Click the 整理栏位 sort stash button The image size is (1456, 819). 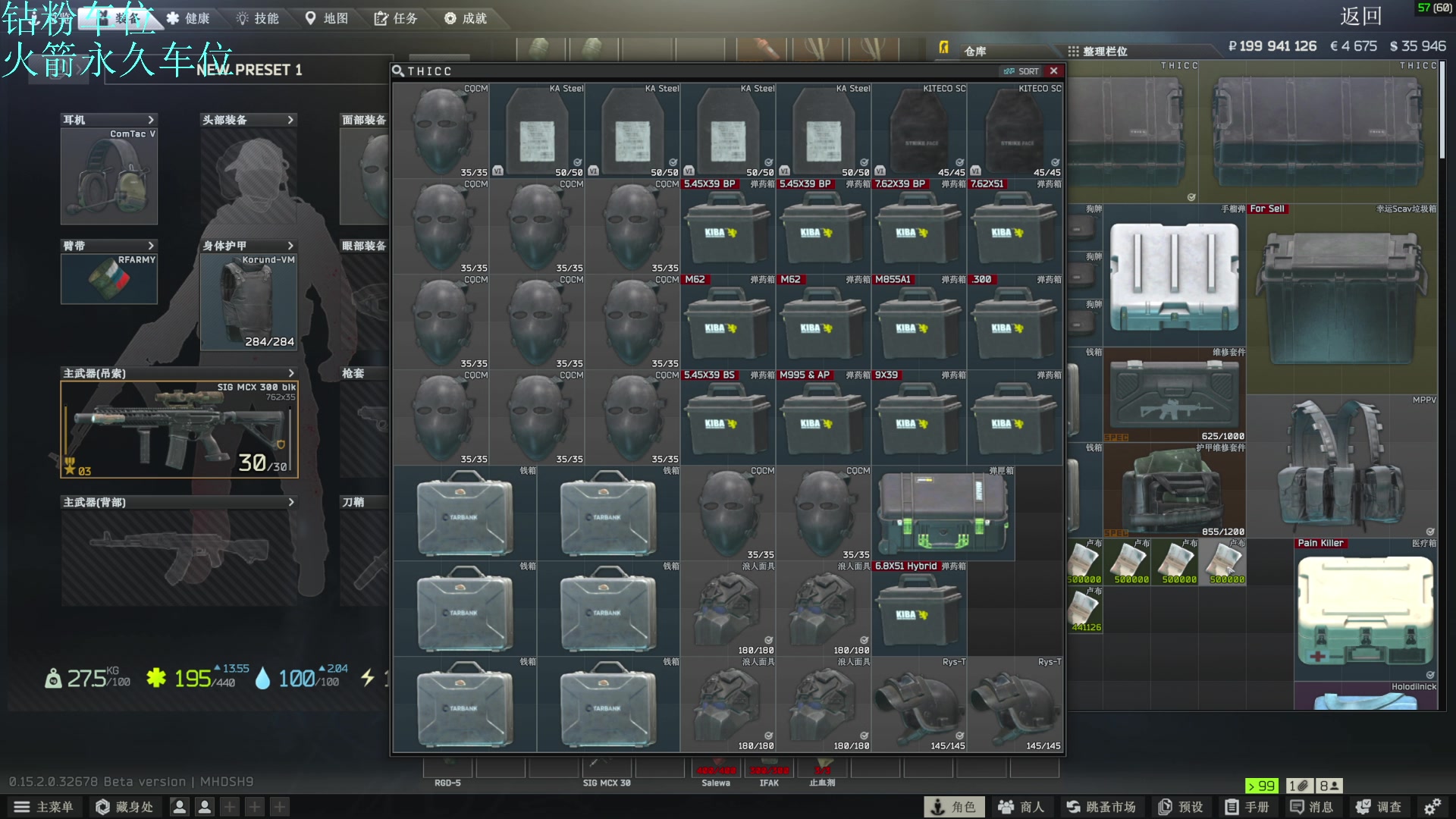point(1097,52)
